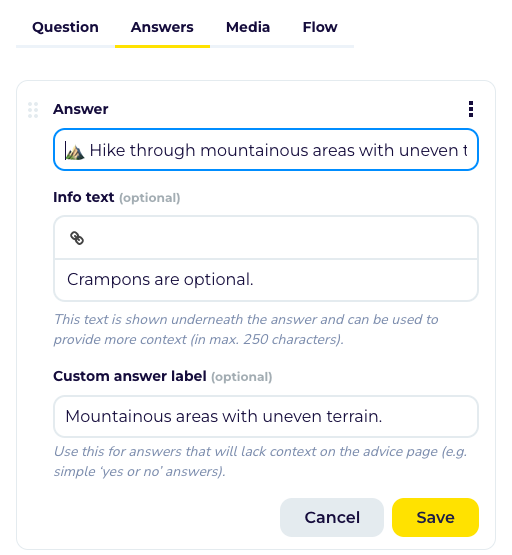
Task: Open the Media tab
Action: click(x=248, y=27)
